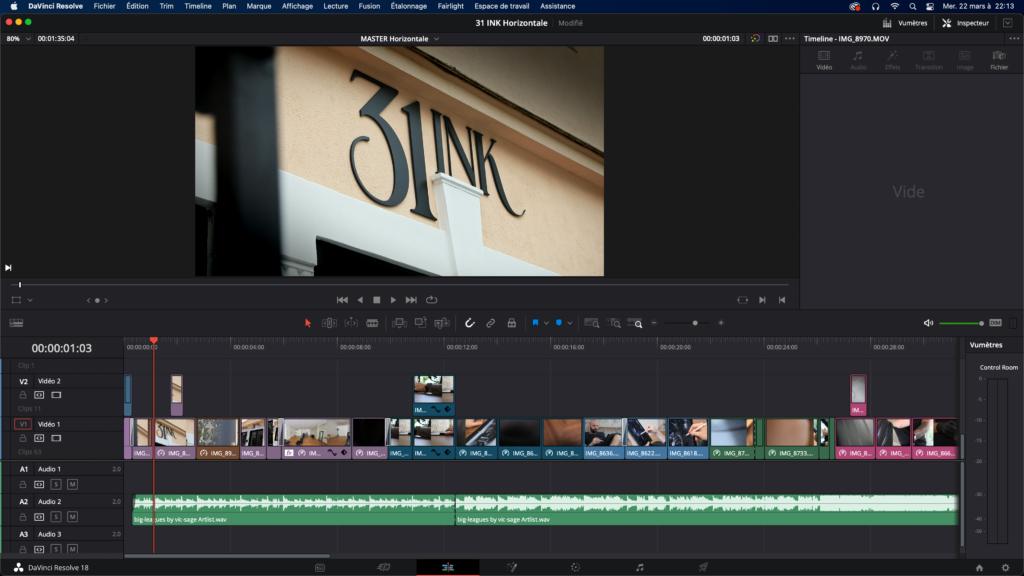Open the Timeline menu

tap(198, 7)
